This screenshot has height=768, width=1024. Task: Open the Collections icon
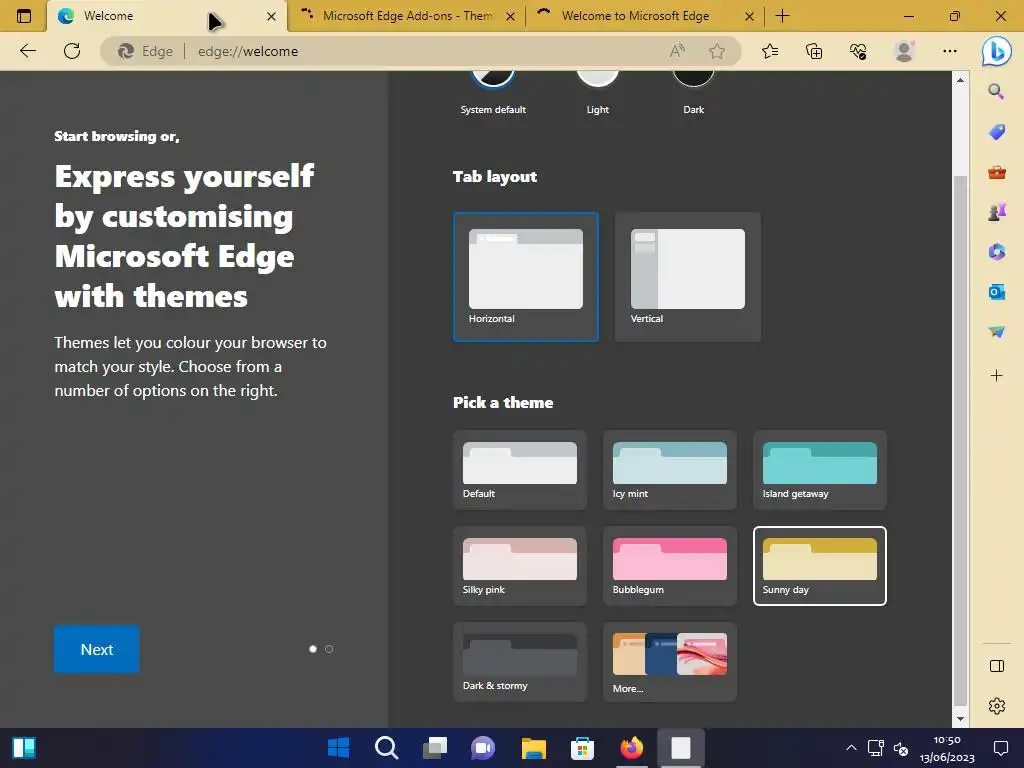pos(814,51)
